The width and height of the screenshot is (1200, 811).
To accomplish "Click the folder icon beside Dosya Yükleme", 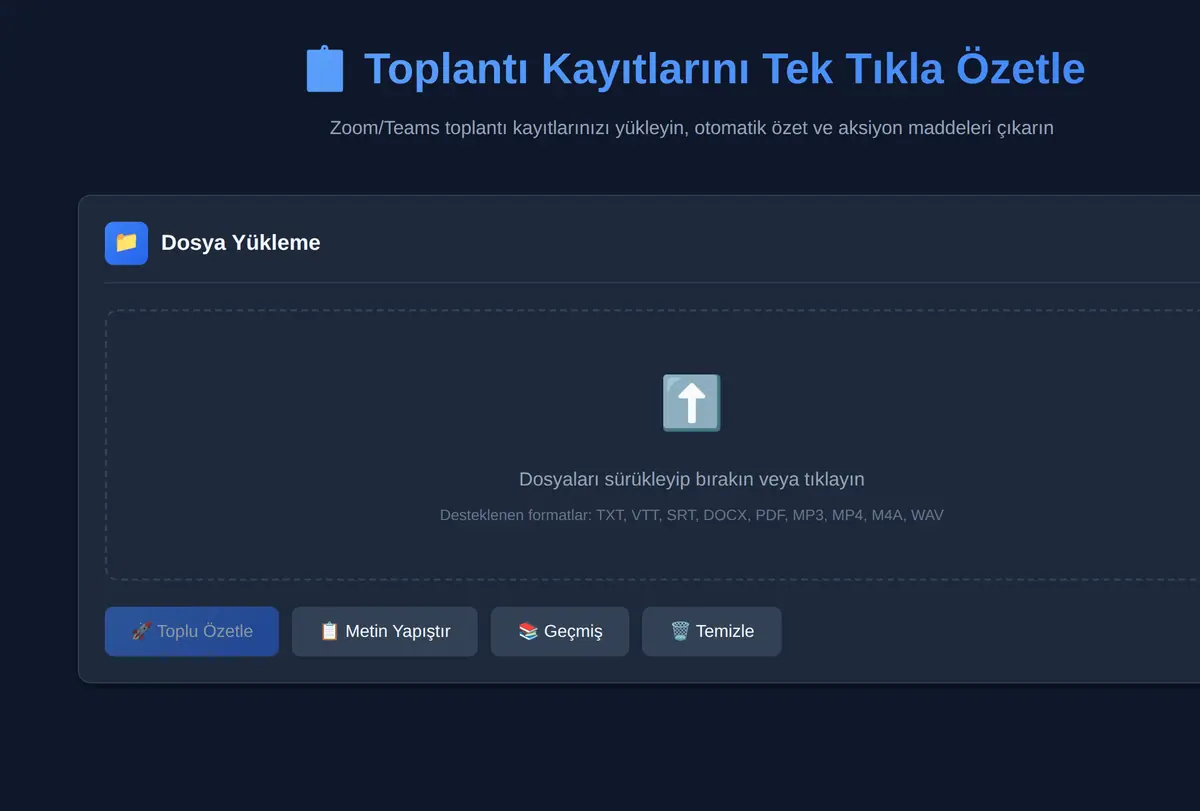I will [x=126, y=243].
